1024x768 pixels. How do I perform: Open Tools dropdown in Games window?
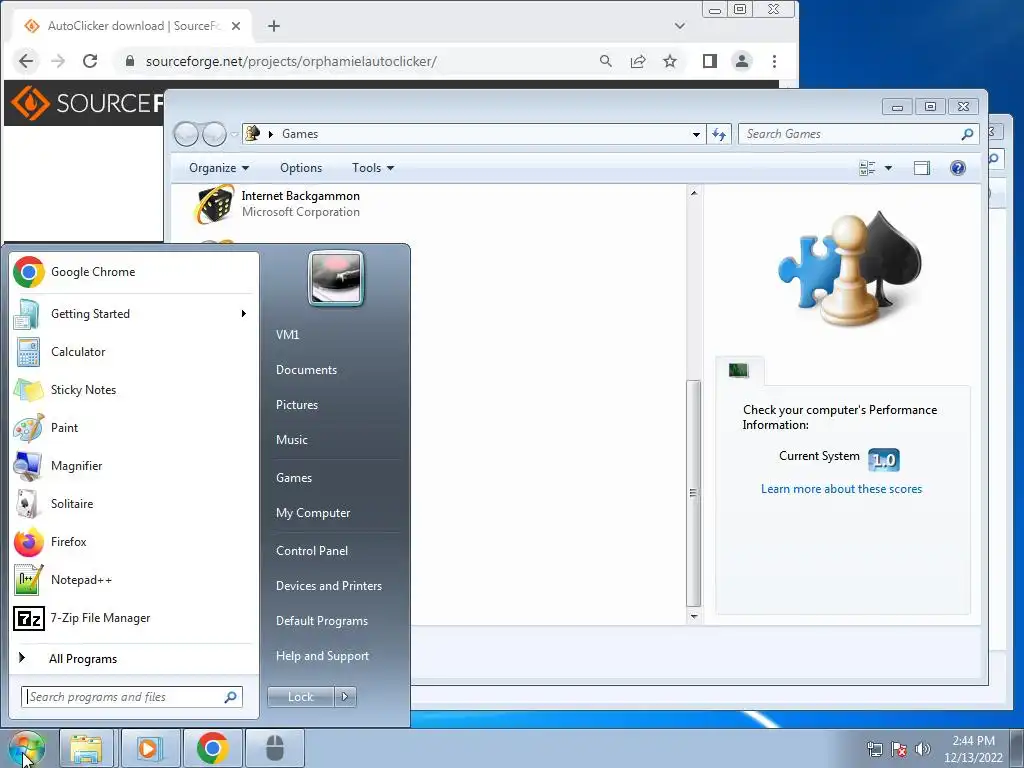[373, 168]
